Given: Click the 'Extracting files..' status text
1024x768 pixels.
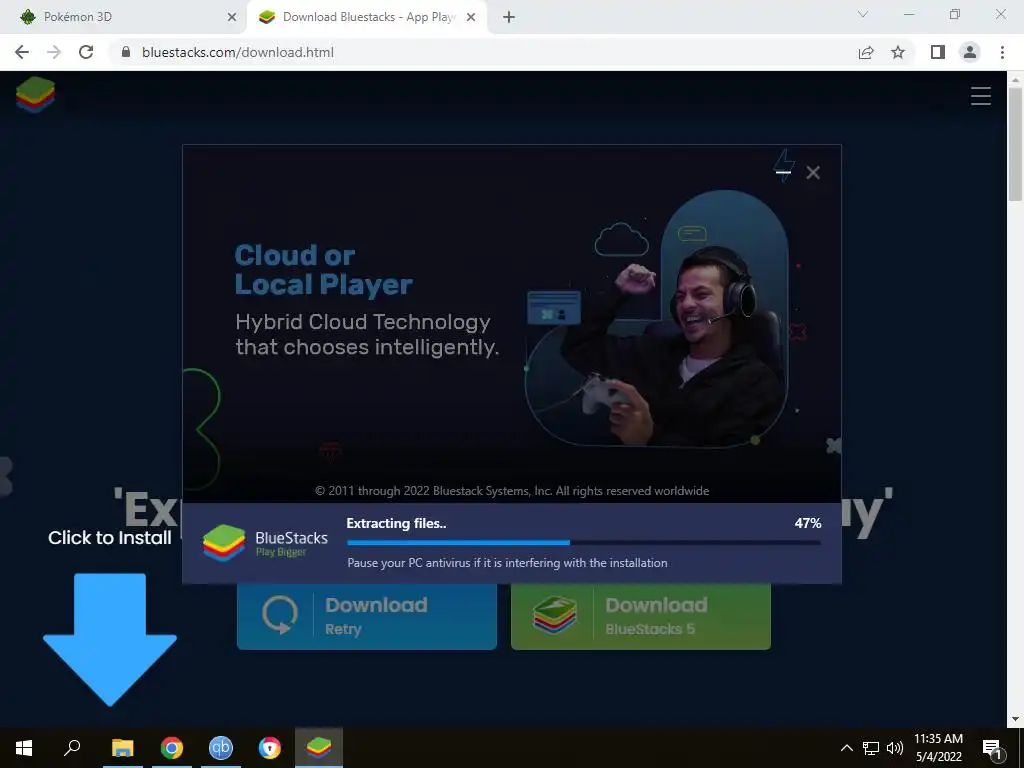Looking at the screenshot, I should click(396, 523).
